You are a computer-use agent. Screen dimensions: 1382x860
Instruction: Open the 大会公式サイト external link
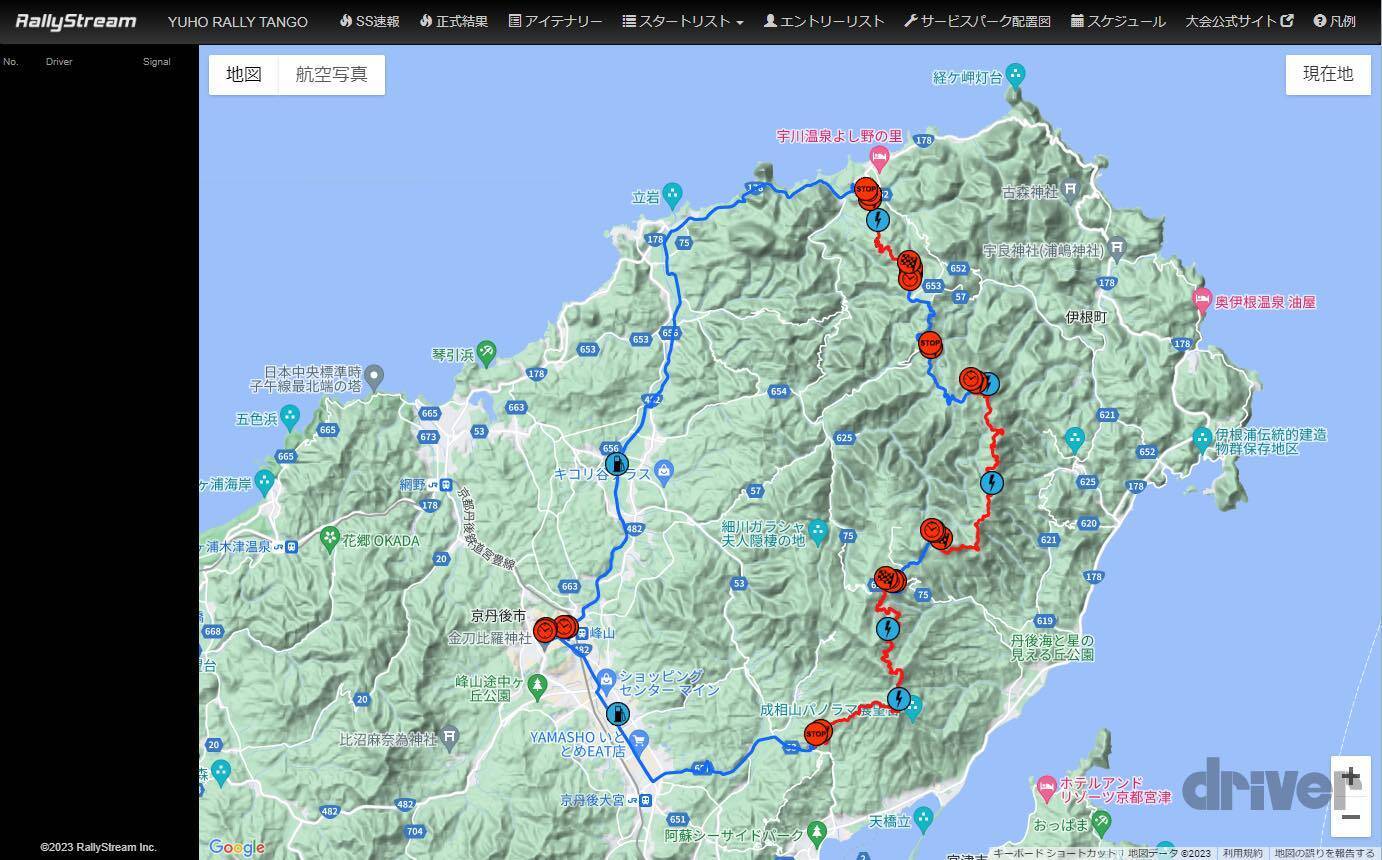tap(1239, 21)
